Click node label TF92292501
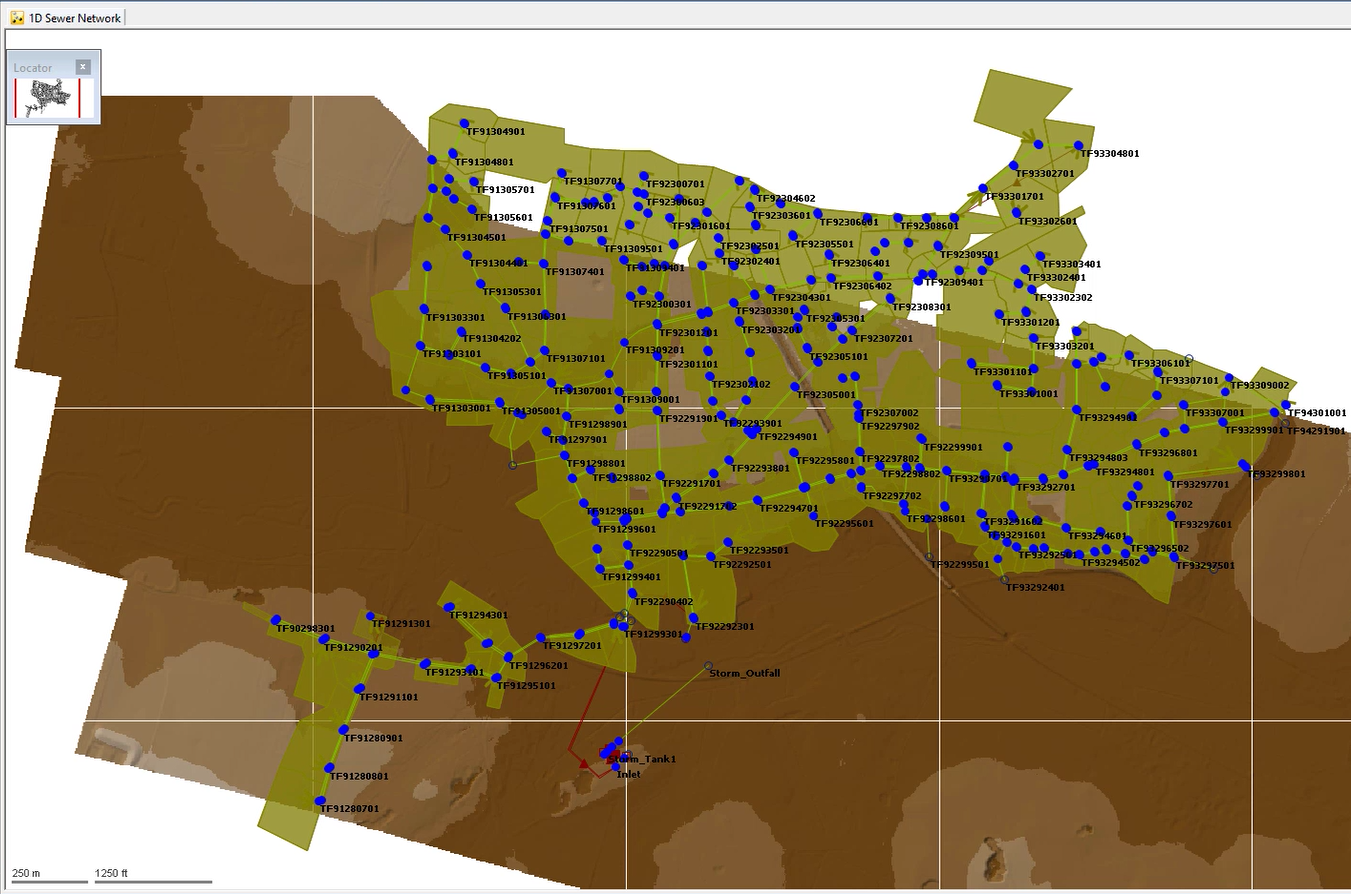1351x894 pixels. (x=741, y=565)
